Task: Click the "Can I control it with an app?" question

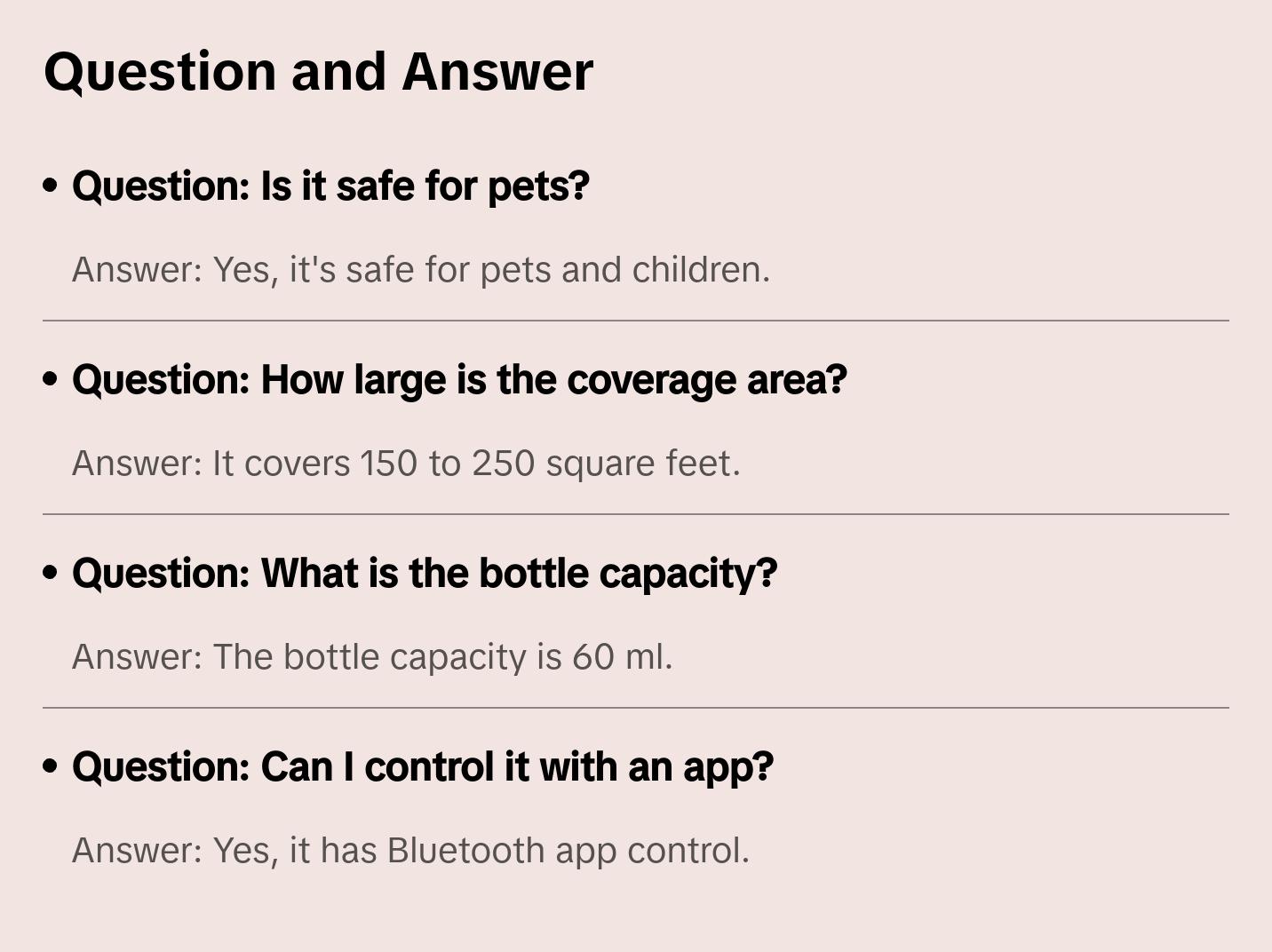Action: pos(423,767)
